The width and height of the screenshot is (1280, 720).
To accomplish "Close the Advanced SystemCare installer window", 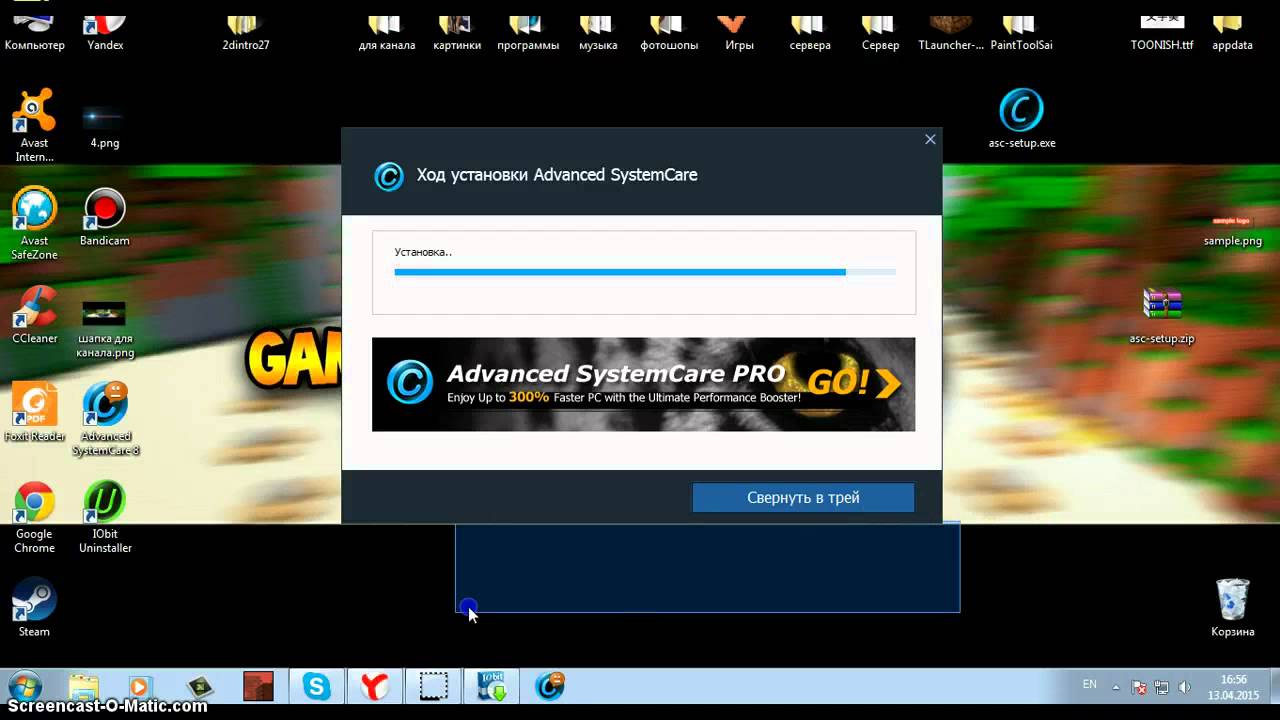I will [x=930, y=139].
